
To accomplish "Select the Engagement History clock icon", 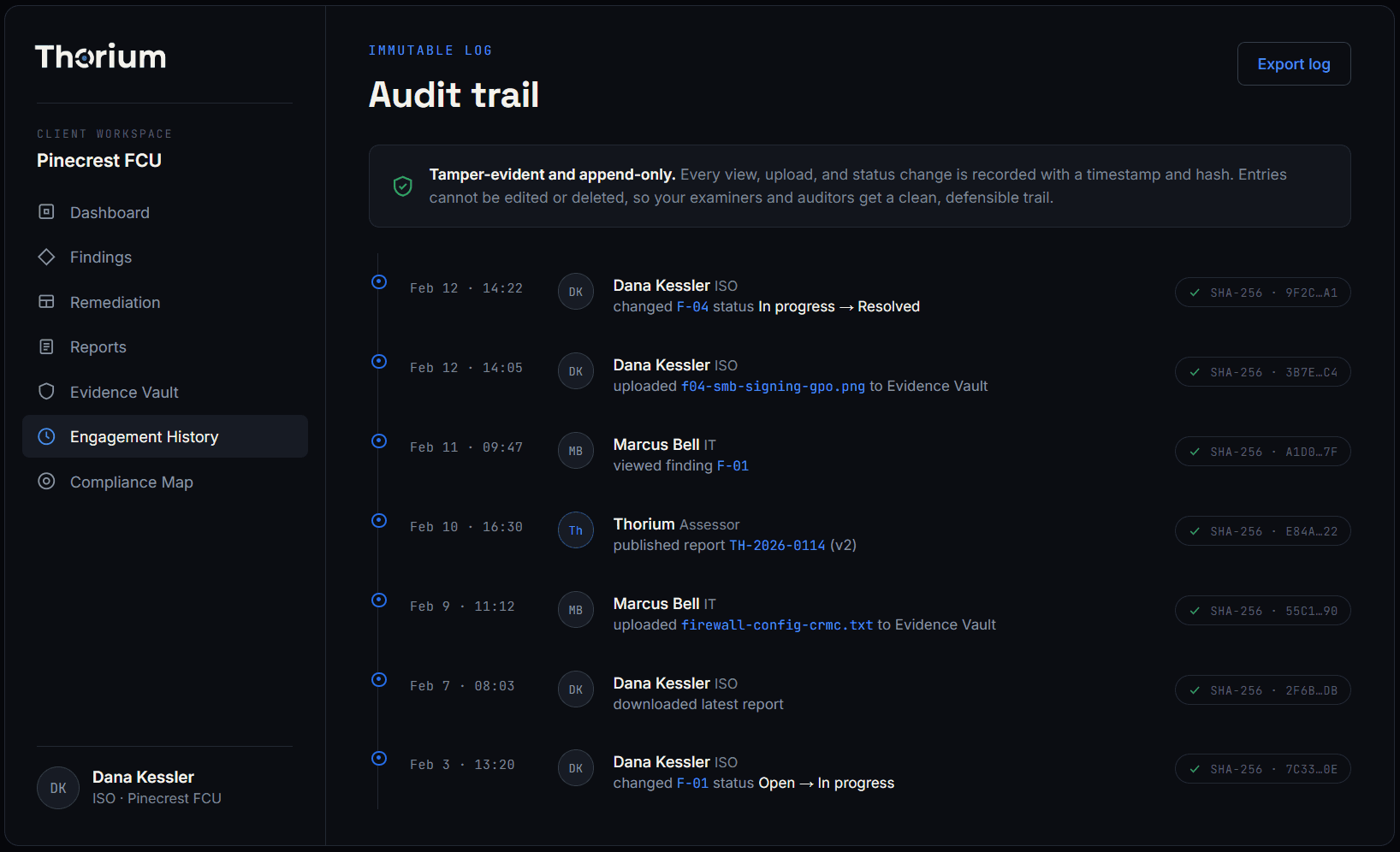I will tap(46, 436).
